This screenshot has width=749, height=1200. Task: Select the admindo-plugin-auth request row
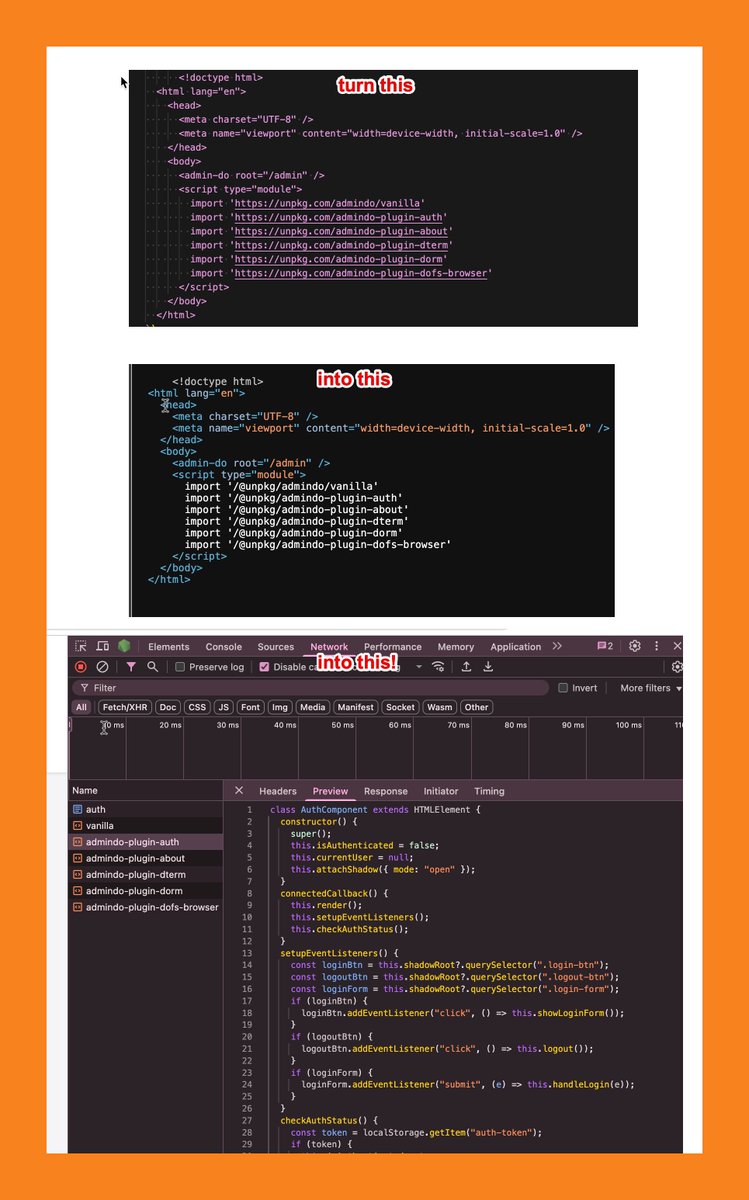(x=146, y=842)
